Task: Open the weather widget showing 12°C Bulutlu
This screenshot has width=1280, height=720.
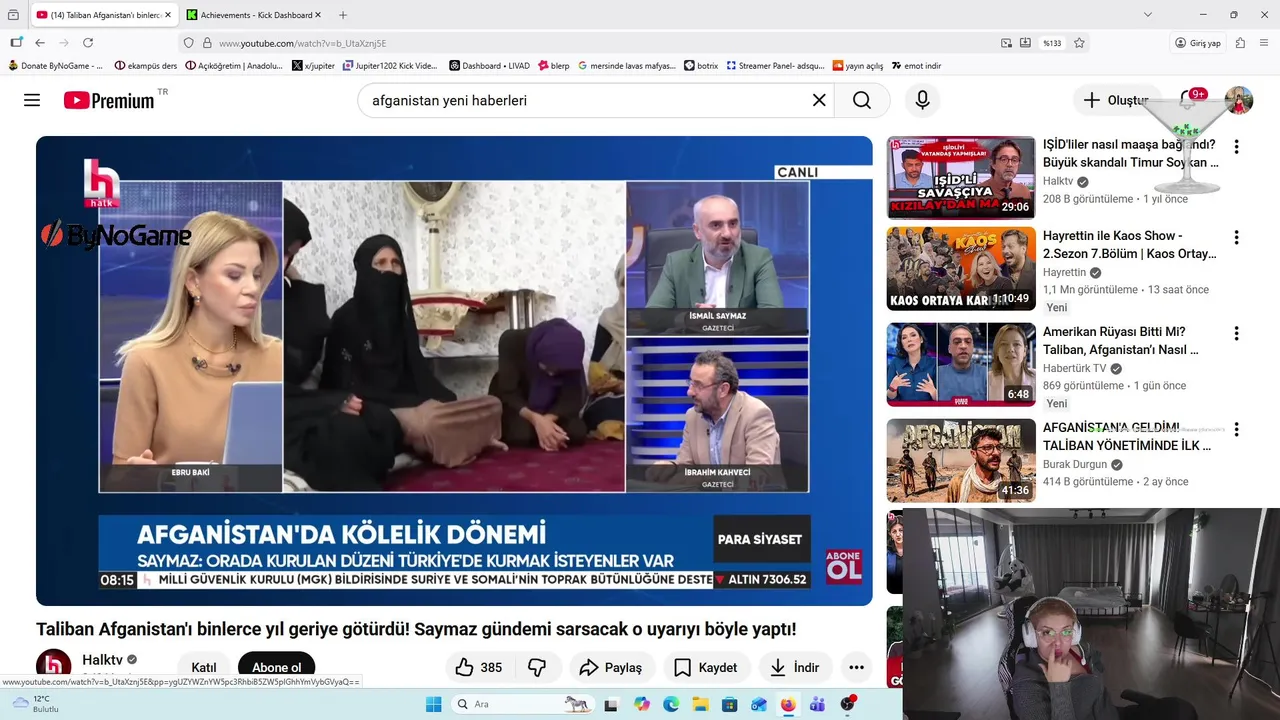Action: pyautogui.click(x=35, y=704)
